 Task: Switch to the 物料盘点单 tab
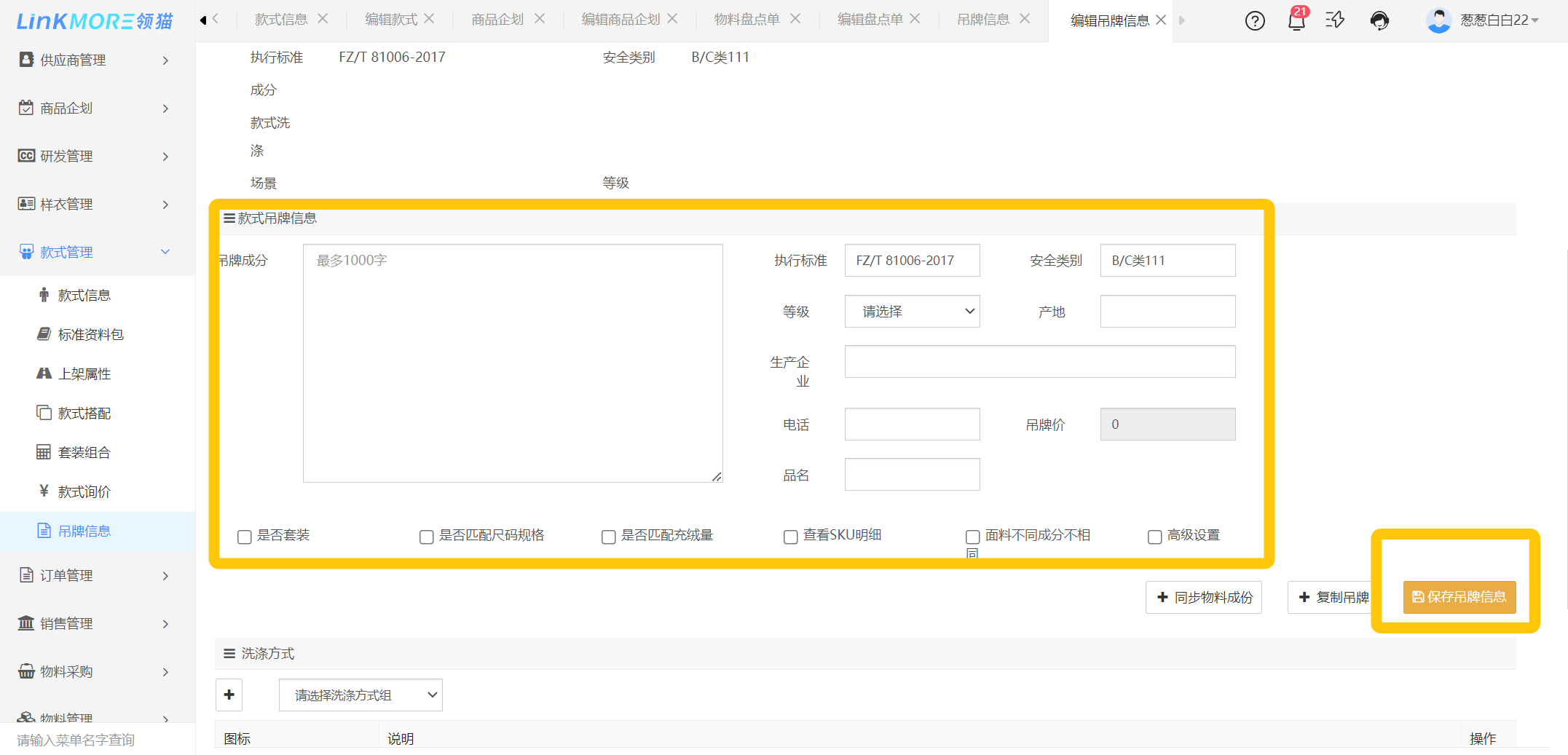[x=746, y=20]
